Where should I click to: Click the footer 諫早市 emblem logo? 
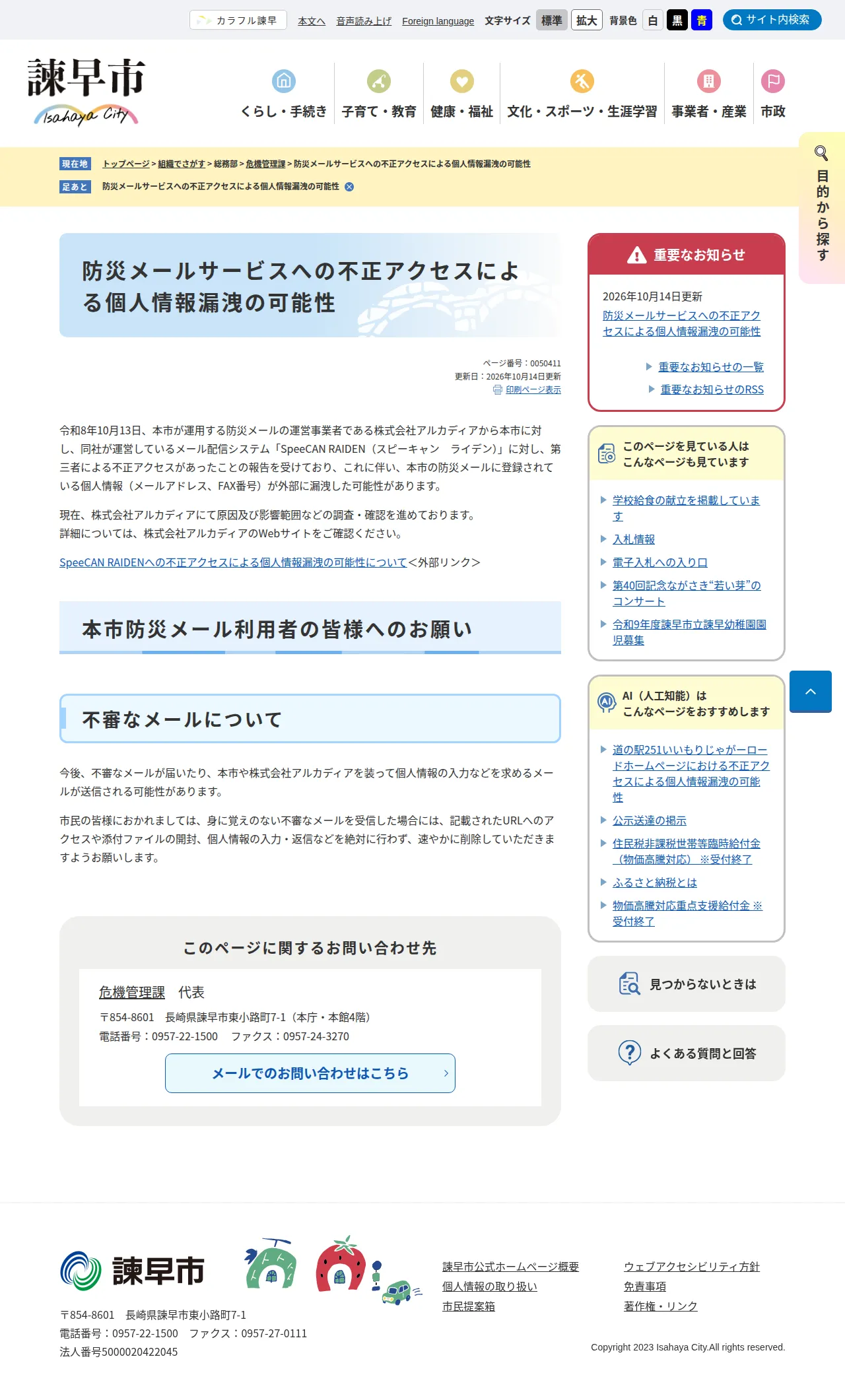(132, 1271)
